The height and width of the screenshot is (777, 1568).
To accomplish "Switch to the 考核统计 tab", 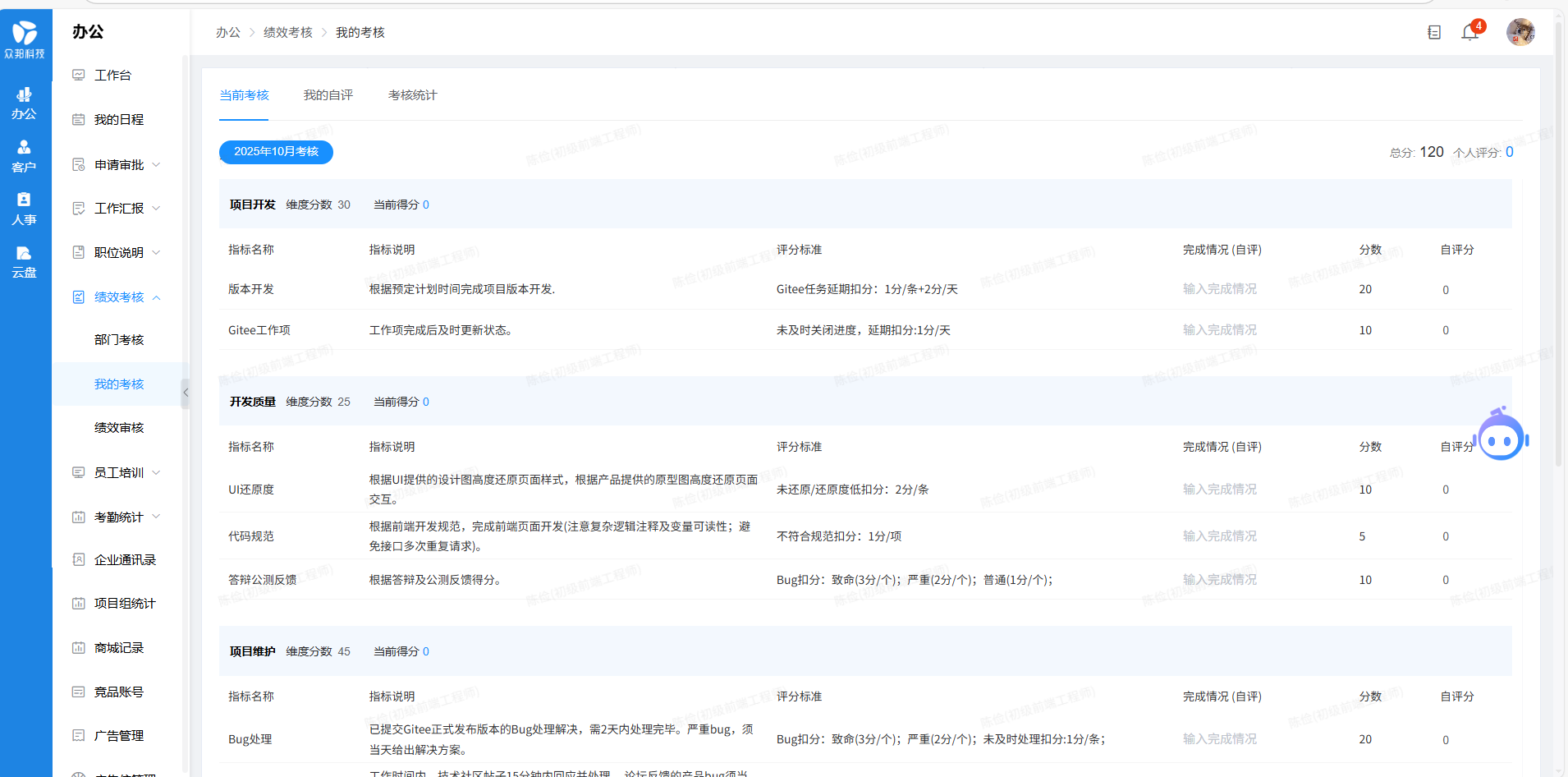I will [412, 95].
